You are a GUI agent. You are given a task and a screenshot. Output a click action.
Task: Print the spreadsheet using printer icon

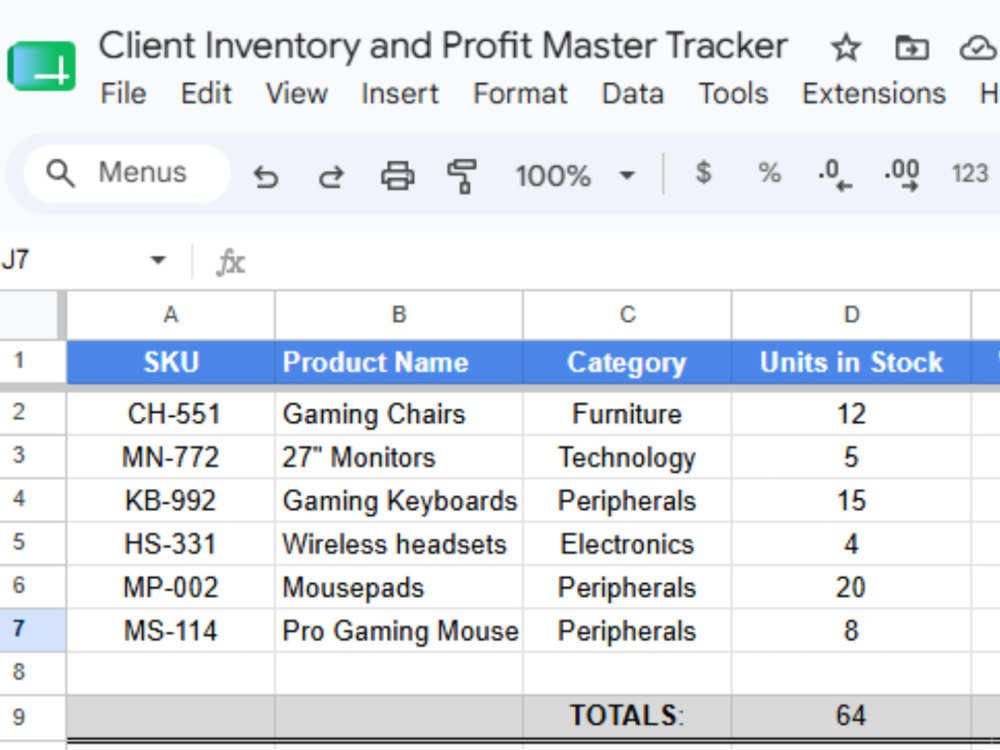(397, 175)
